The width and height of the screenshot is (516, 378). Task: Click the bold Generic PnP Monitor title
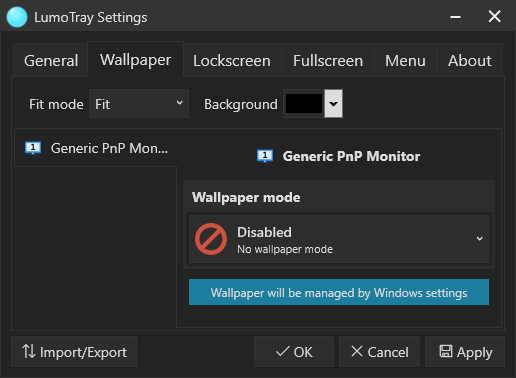tap(351, 156)
